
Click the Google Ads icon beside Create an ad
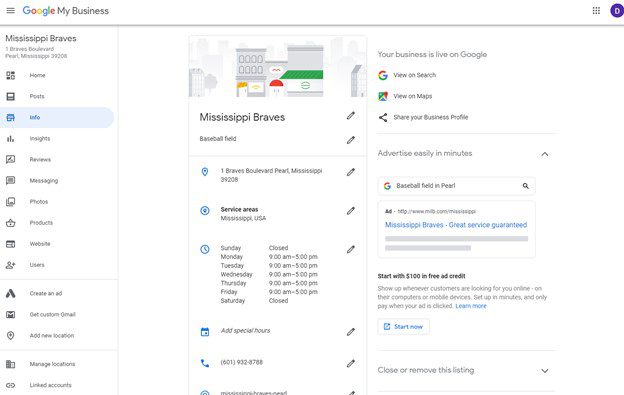click(11, 294)
